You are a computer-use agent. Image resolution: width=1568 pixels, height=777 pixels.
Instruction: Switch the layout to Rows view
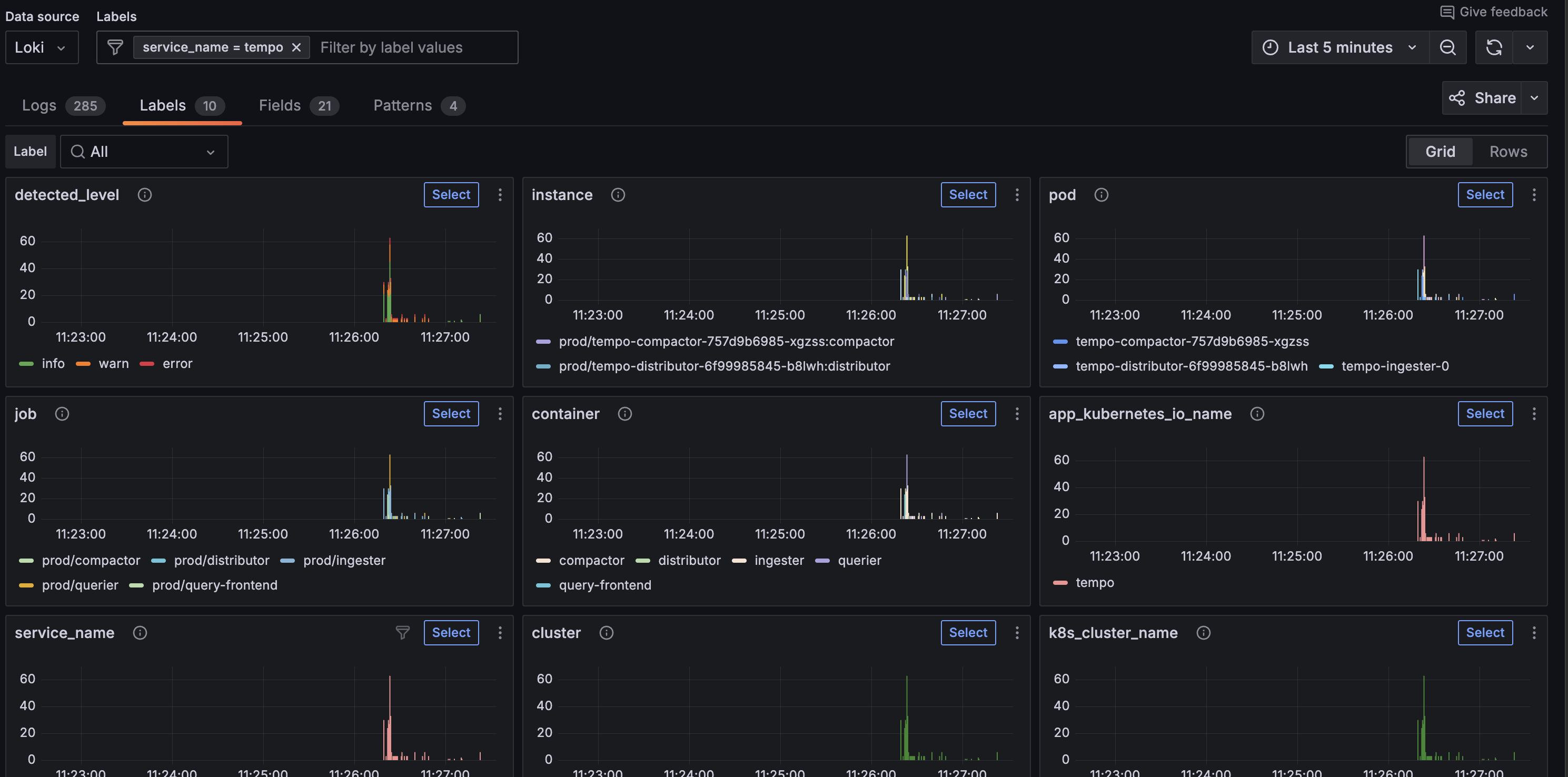pos(1508,152)
